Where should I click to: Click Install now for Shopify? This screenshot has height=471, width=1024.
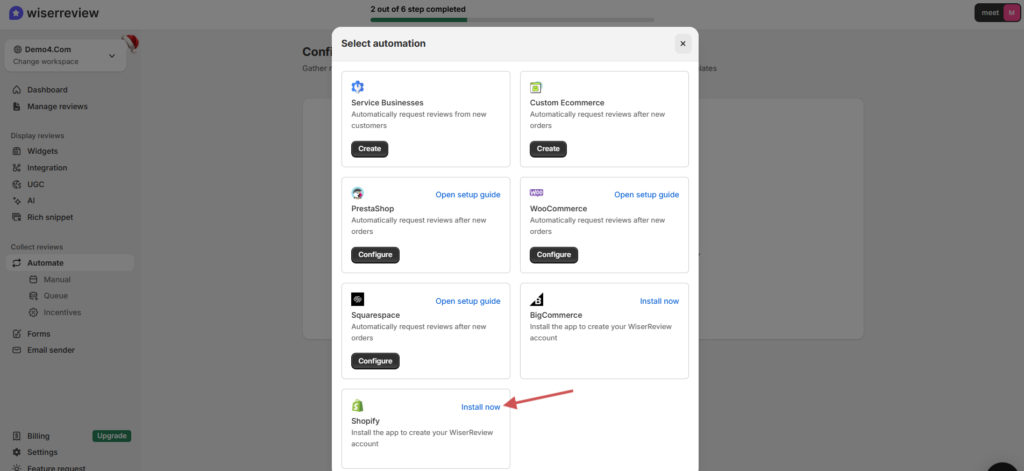tap(480, 407)
